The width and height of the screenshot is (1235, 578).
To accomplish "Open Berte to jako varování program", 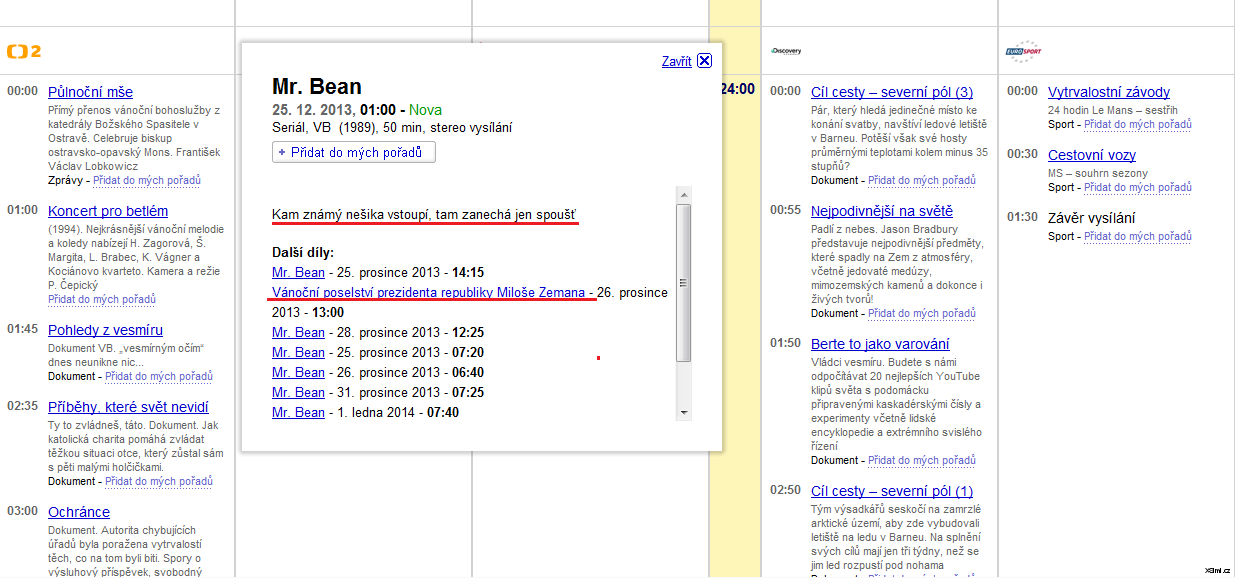I will tap(880, 344).
